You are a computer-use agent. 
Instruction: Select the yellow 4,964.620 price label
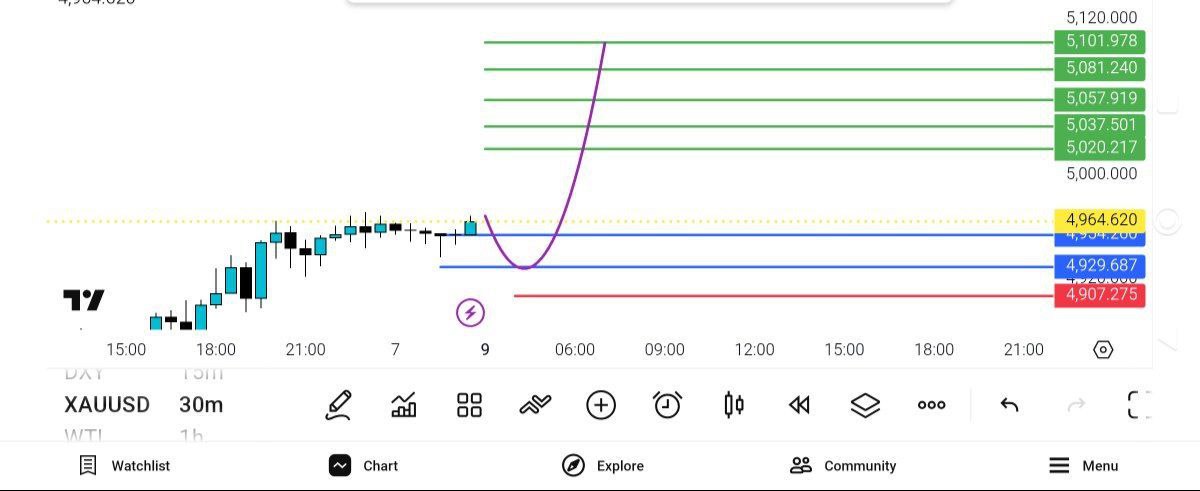coord(1099,220)
